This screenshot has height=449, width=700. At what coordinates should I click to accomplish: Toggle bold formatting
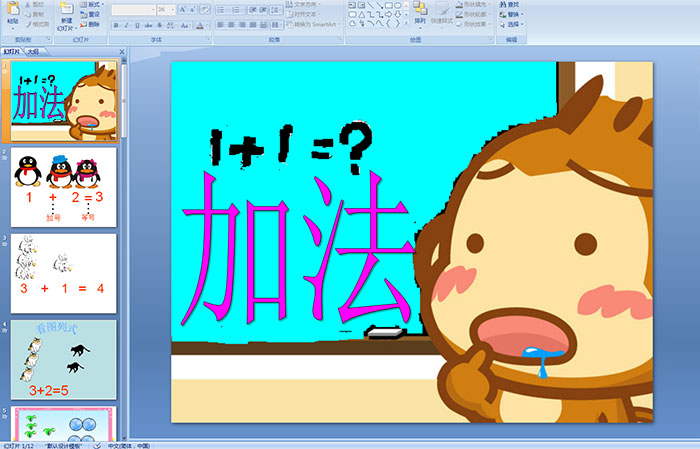116,25
